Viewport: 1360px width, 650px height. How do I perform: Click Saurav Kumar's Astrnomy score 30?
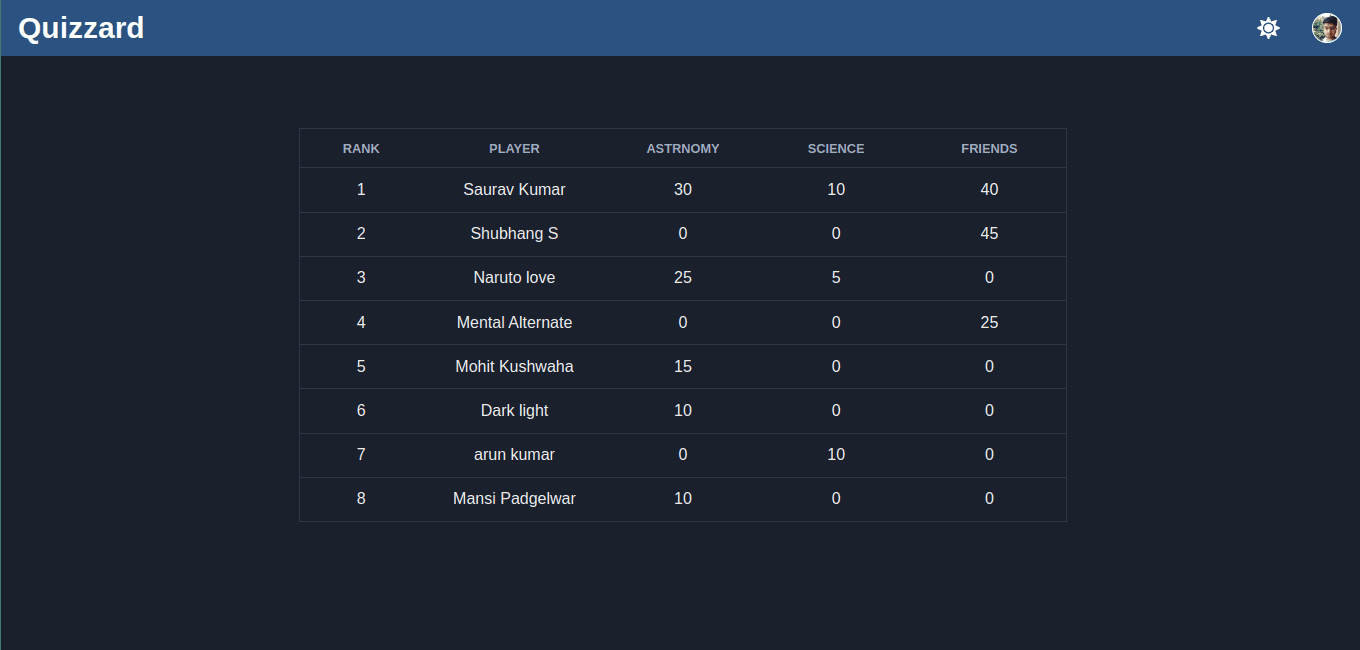(x=683, y=189)
